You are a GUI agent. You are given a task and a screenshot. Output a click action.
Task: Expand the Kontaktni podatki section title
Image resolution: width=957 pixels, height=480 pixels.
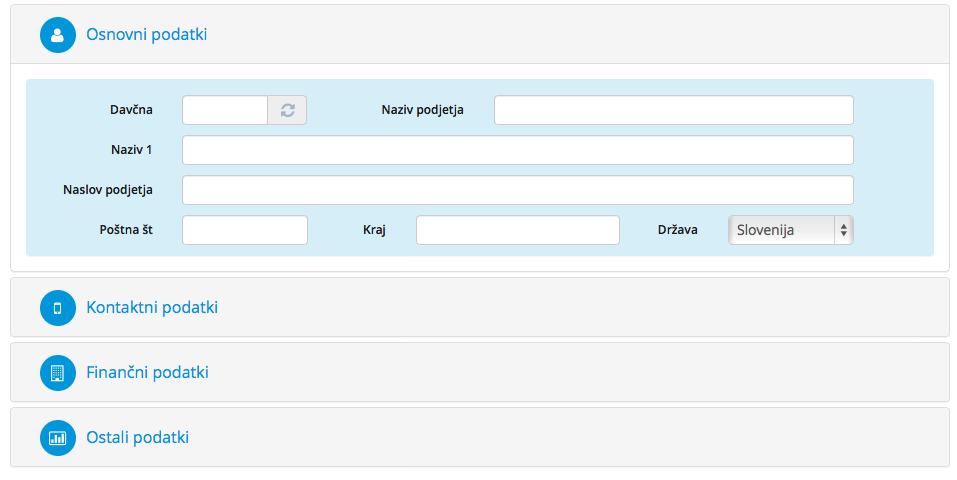[152, 307]
